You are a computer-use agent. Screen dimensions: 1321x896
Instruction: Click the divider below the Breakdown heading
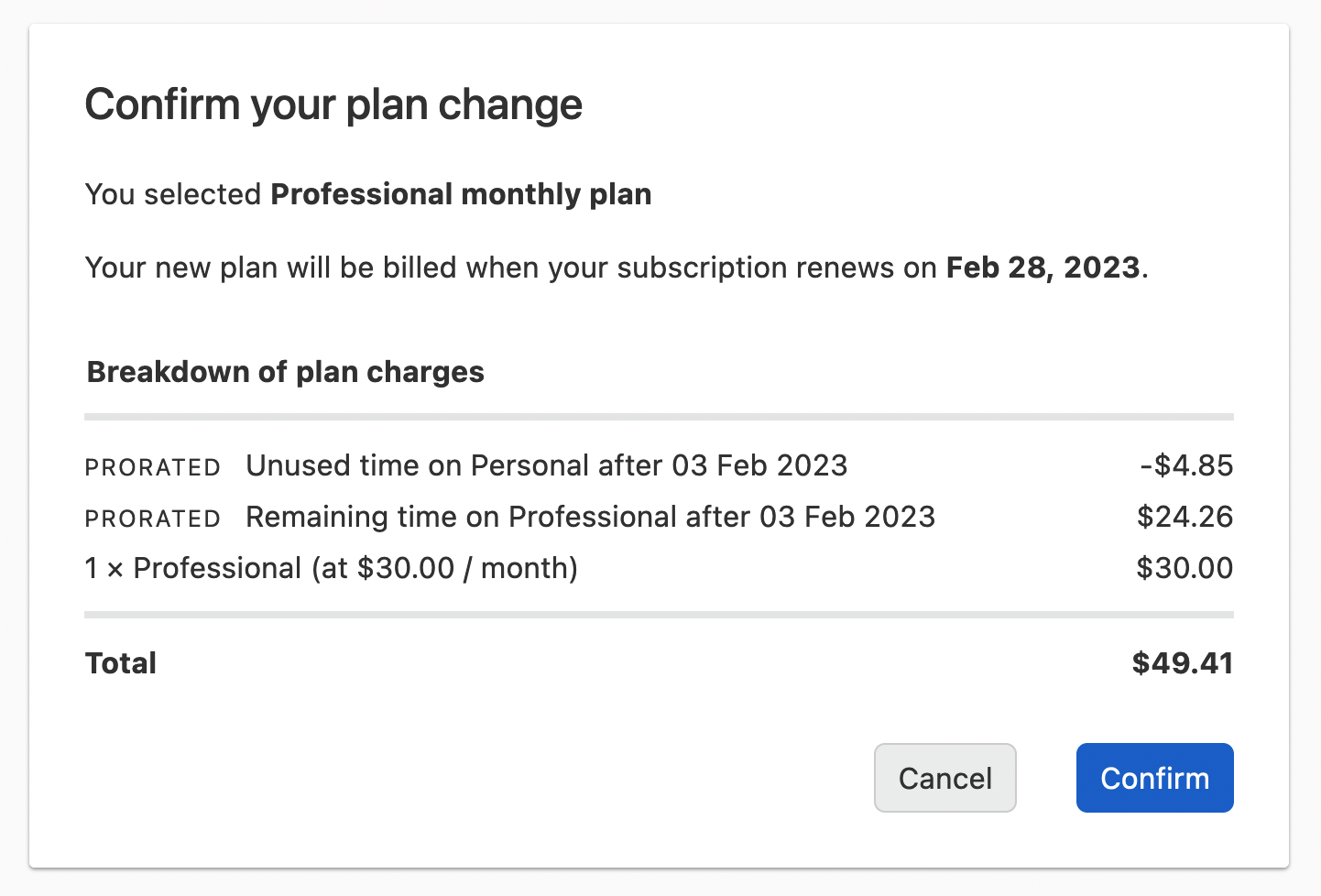[659, 417]
